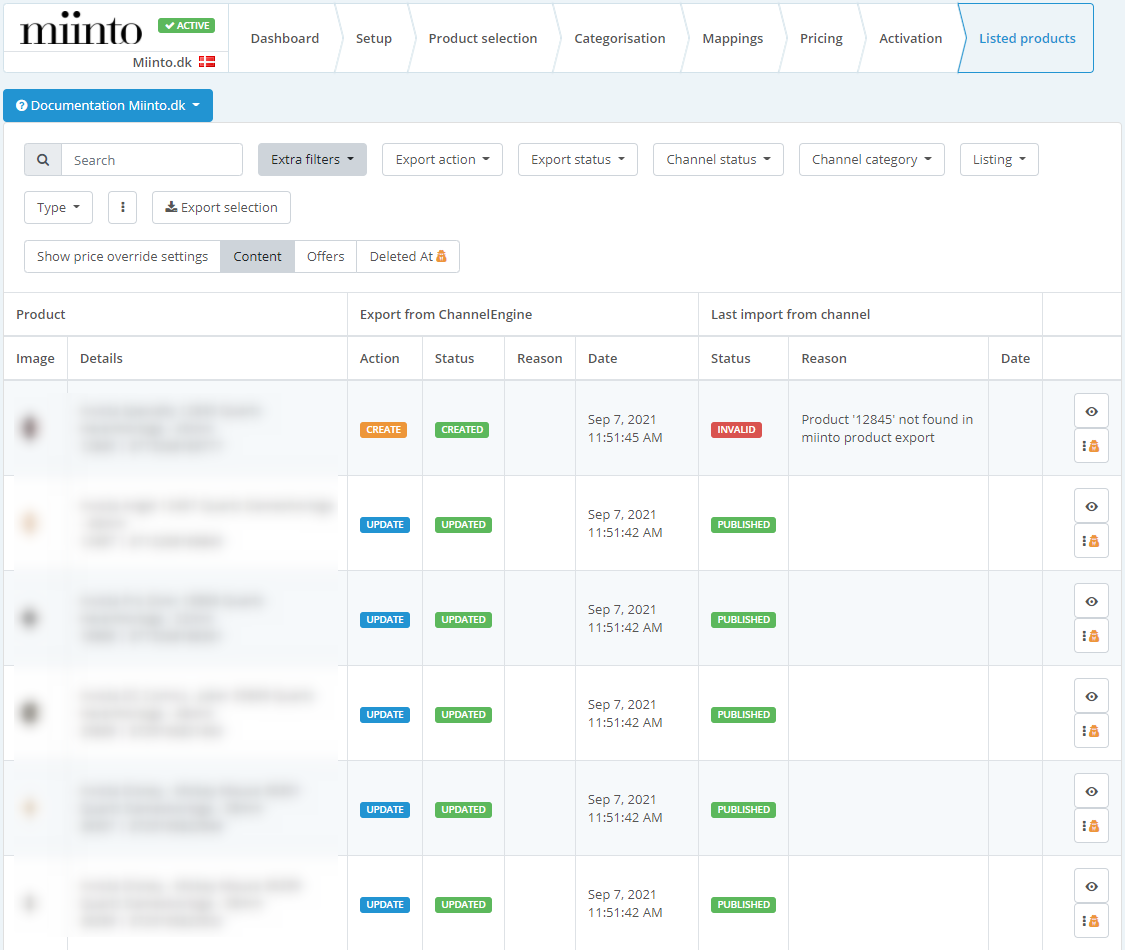Open the lock-dots action button in first PUBLISHED row
Image resolution: width=1125 pixels, height=950 pixels.
(1091, 541)
